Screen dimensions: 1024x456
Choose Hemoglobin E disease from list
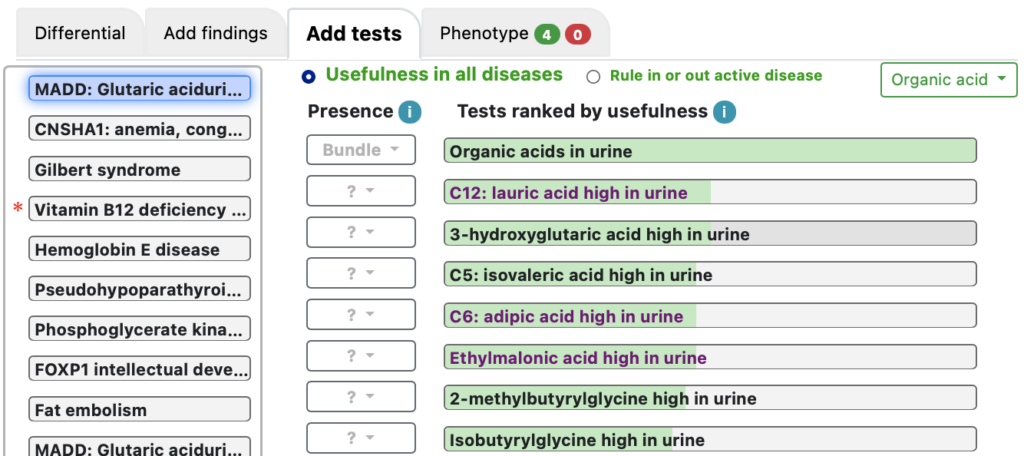click(x=140, y=250)
